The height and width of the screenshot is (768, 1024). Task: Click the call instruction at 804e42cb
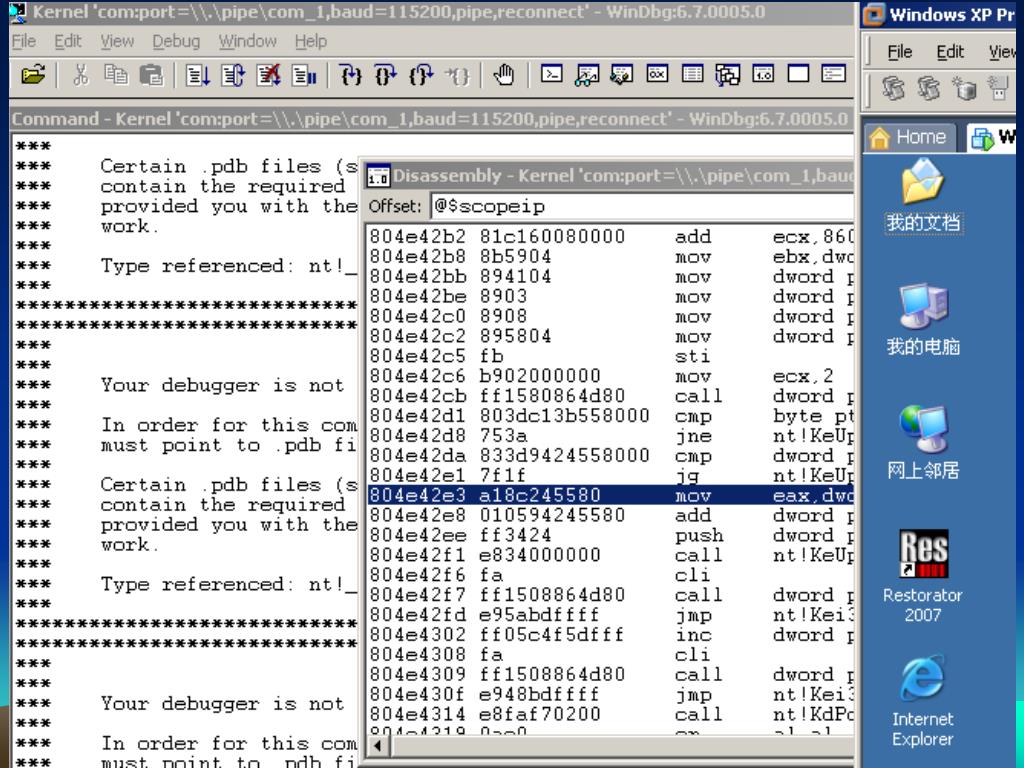(611, 396)
